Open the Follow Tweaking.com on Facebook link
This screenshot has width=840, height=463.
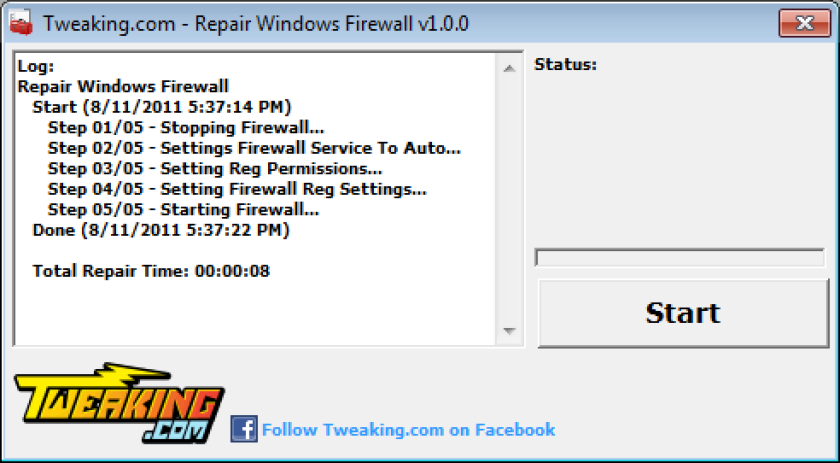click(408, 430)
